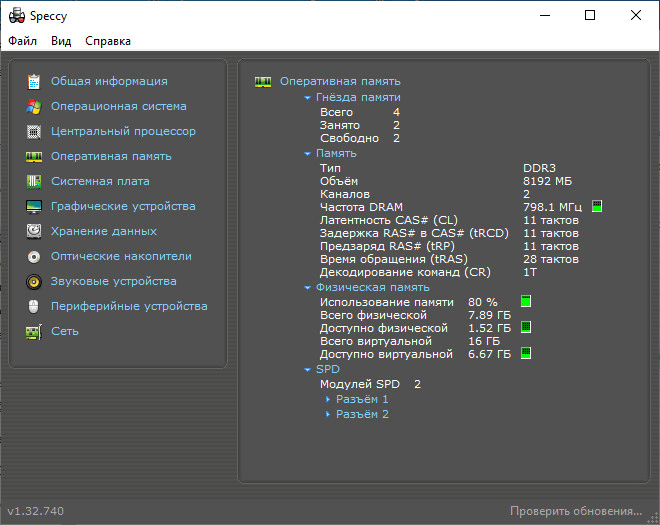Click the Всего виртуальной label
This screenshot has width=660, height=525.
pyautogui.click(x=376, y=341)
